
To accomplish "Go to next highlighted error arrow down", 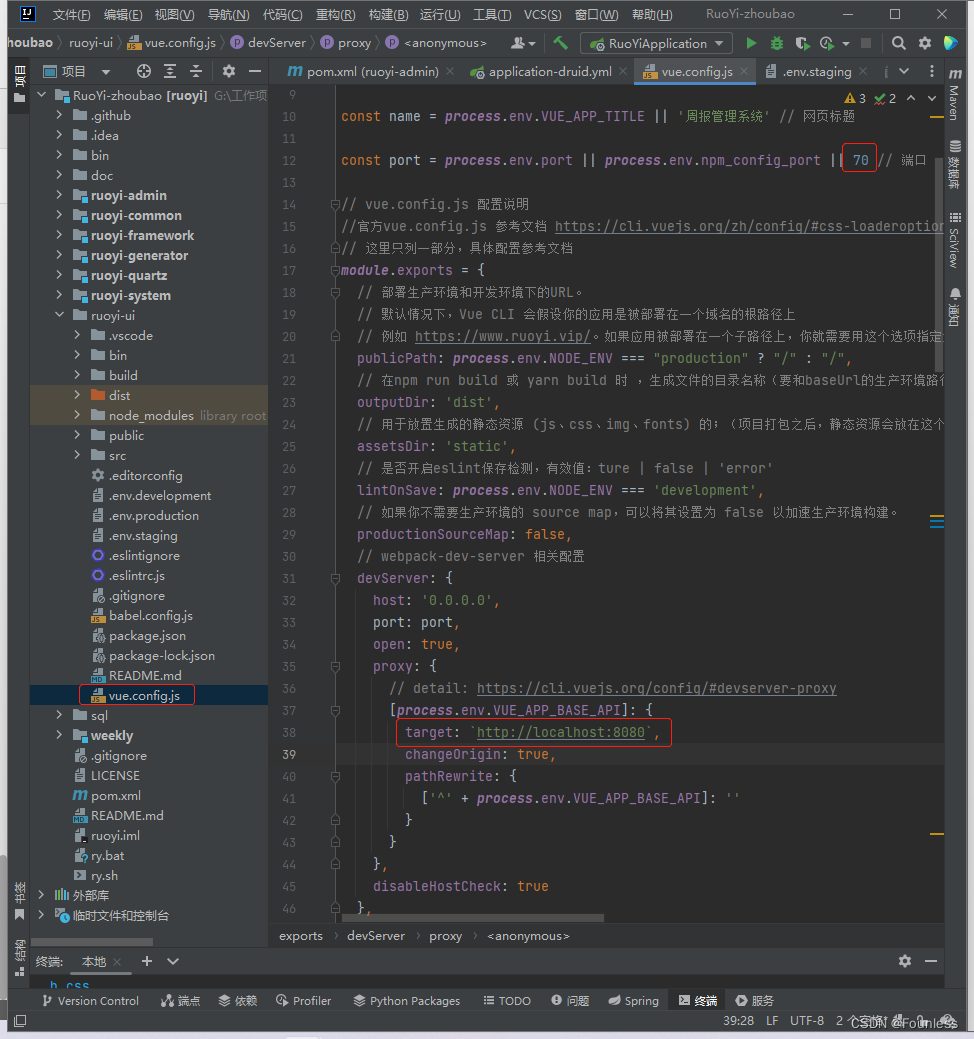I will click(932, 98).
